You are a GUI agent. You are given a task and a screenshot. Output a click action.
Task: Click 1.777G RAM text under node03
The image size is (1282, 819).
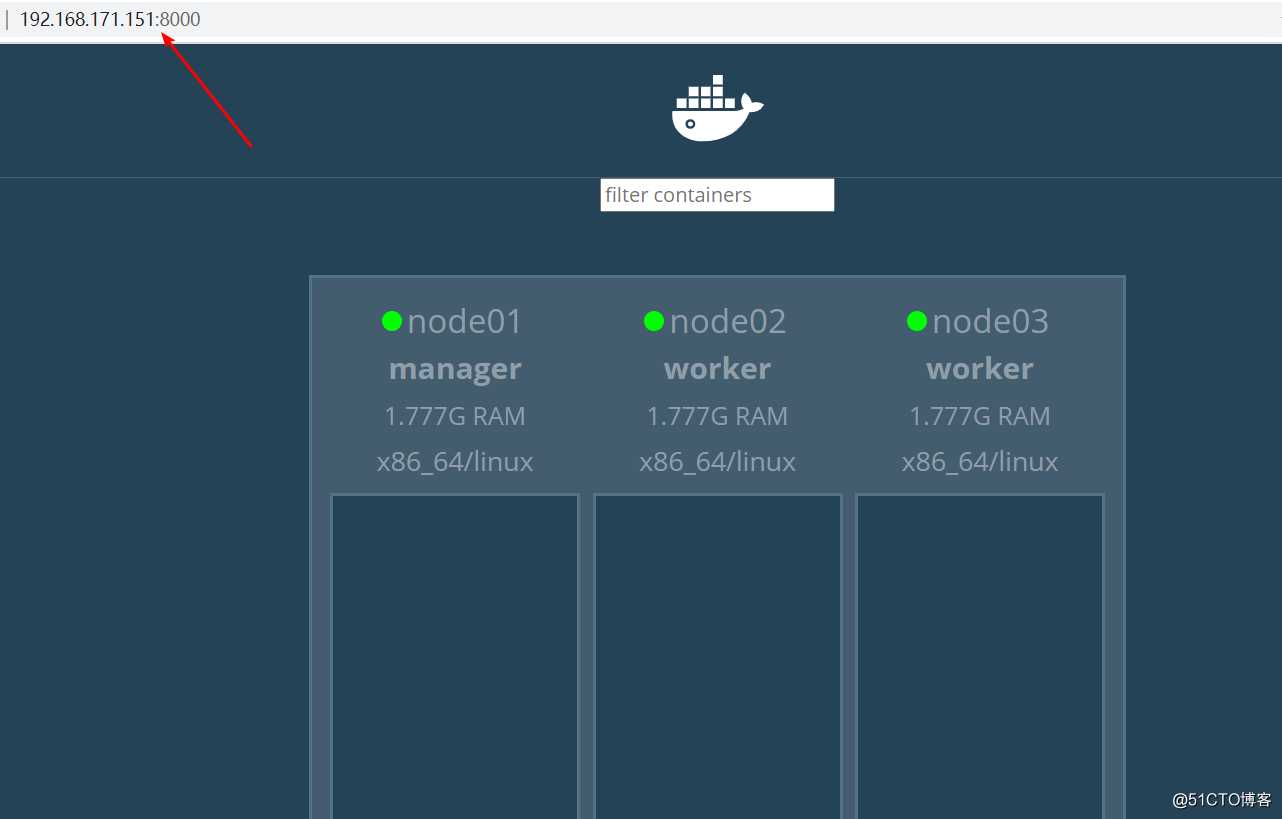click(980, 416)
